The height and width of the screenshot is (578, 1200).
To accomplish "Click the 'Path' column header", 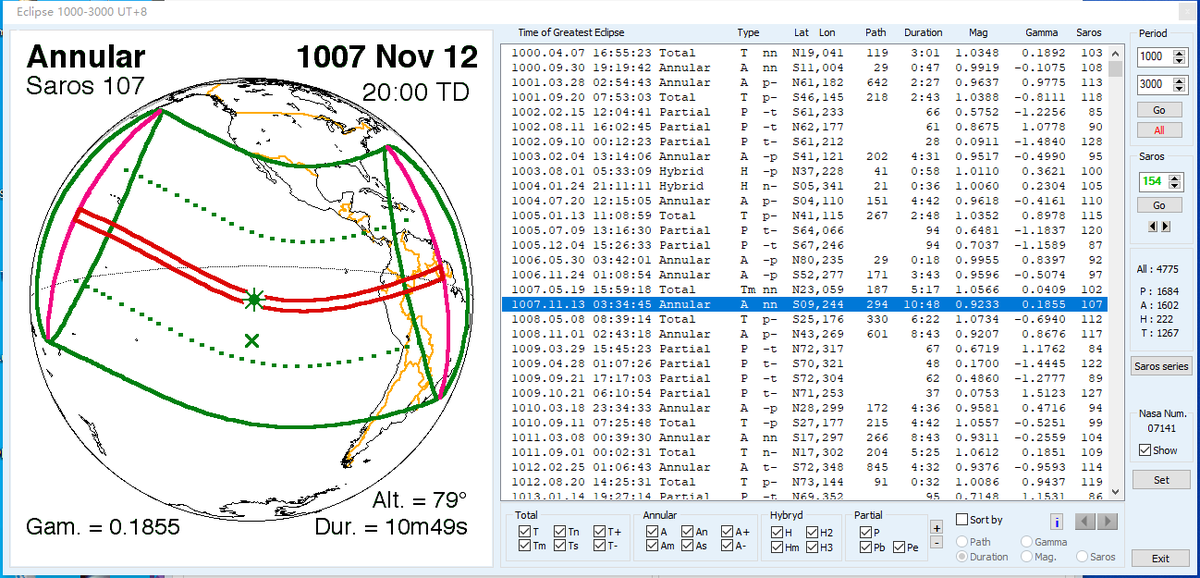I will (x=877, y=33).
